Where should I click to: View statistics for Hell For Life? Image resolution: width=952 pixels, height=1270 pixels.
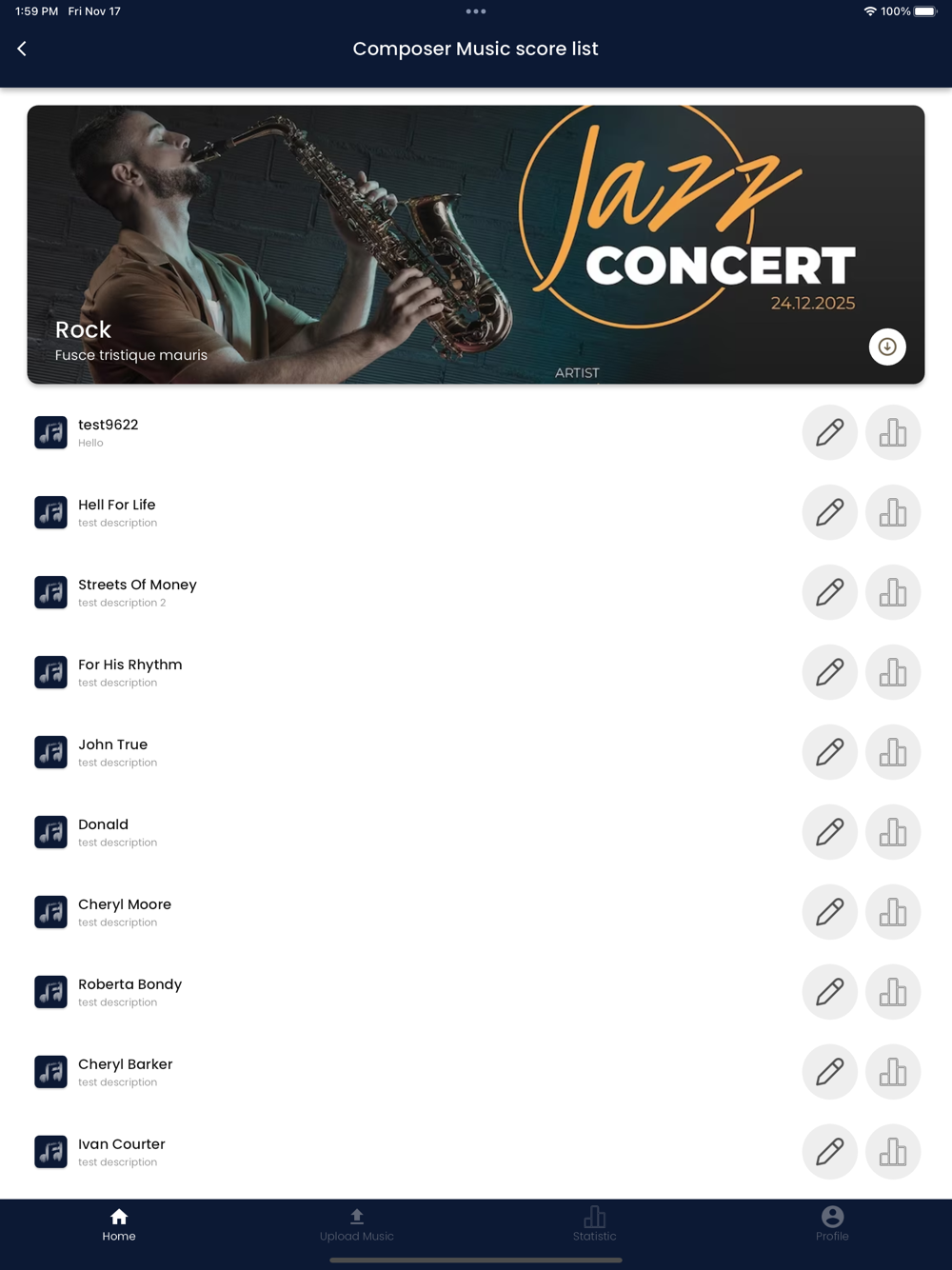[x=893, y=512]
